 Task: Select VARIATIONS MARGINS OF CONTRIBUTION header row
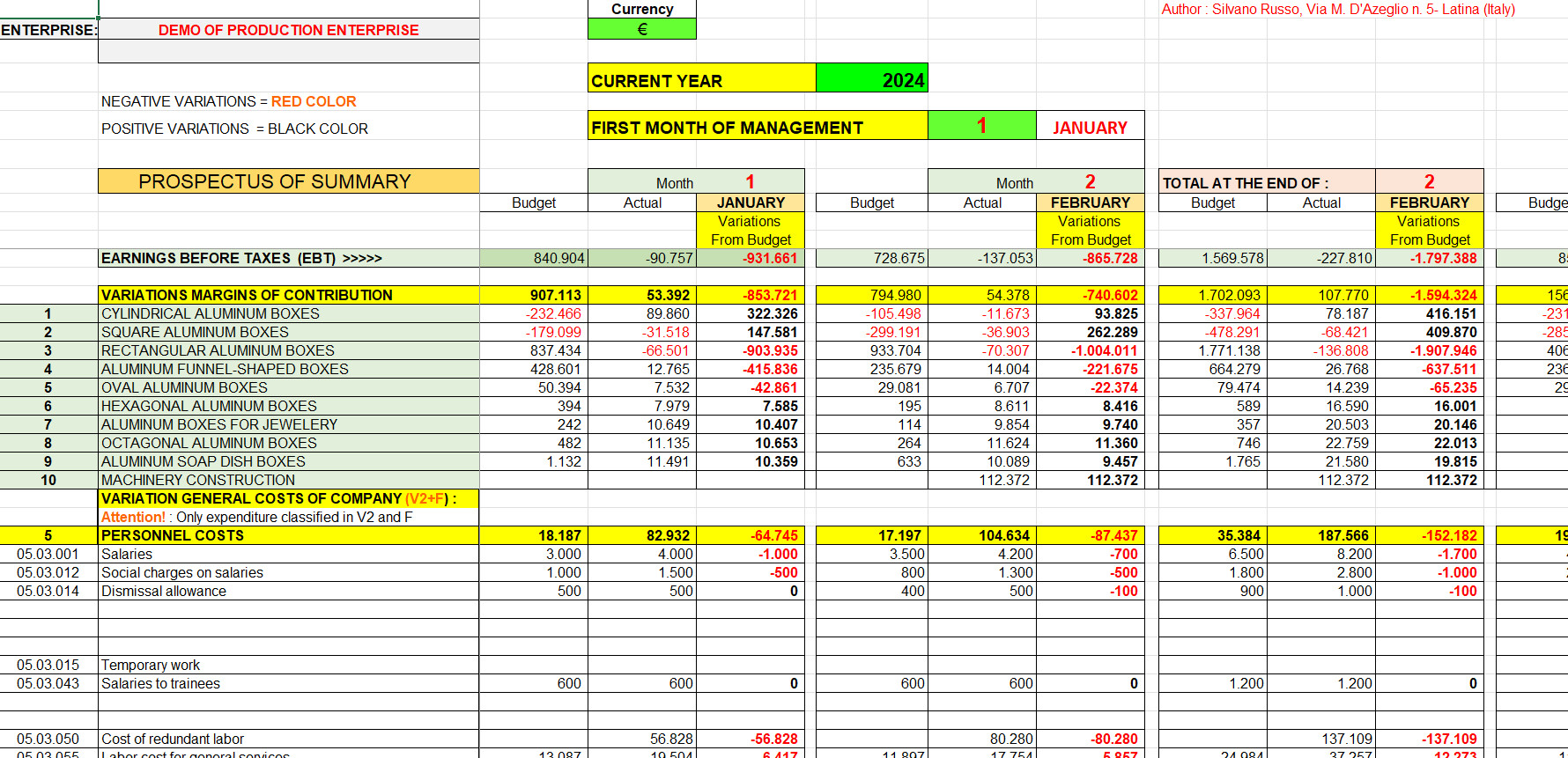point(288,295)
